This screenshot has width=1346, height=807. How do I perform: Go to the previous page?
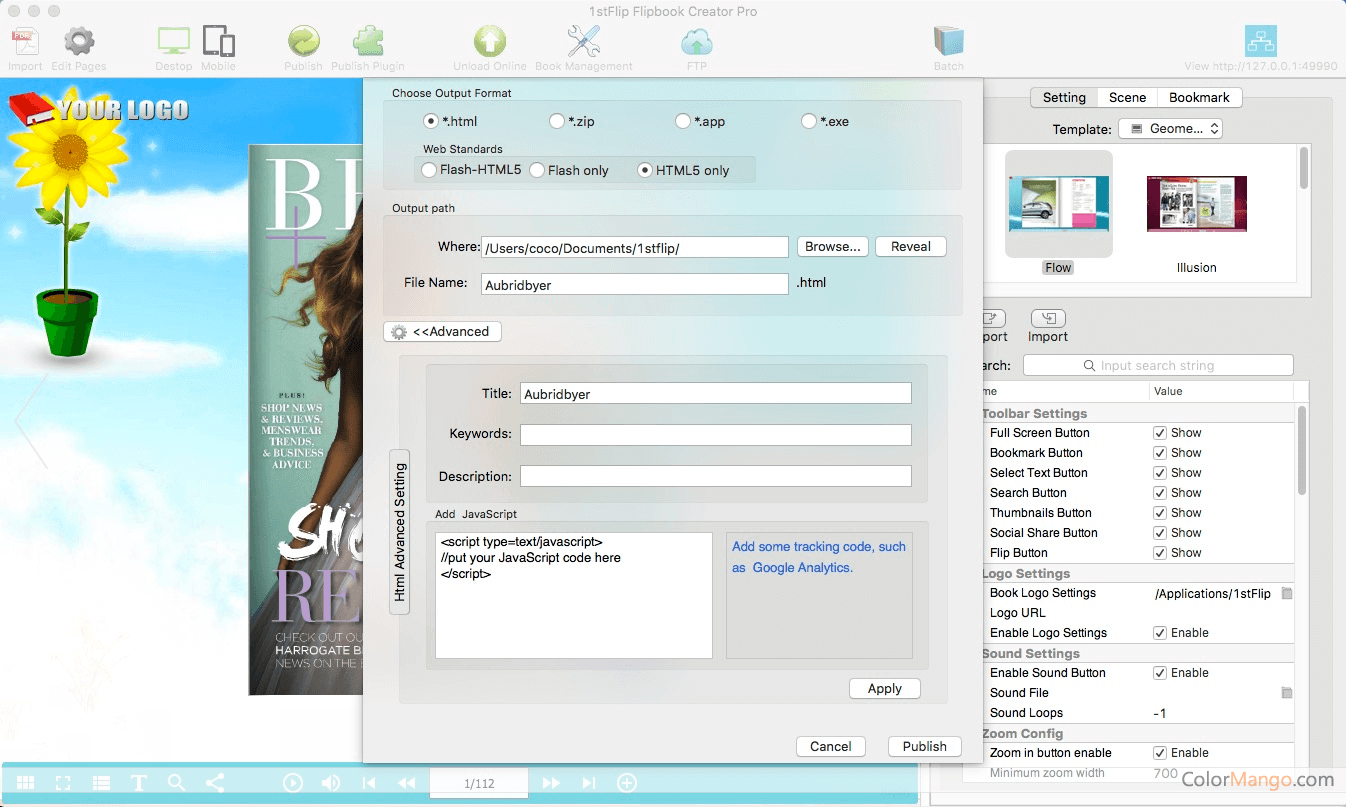click(406, 783)
